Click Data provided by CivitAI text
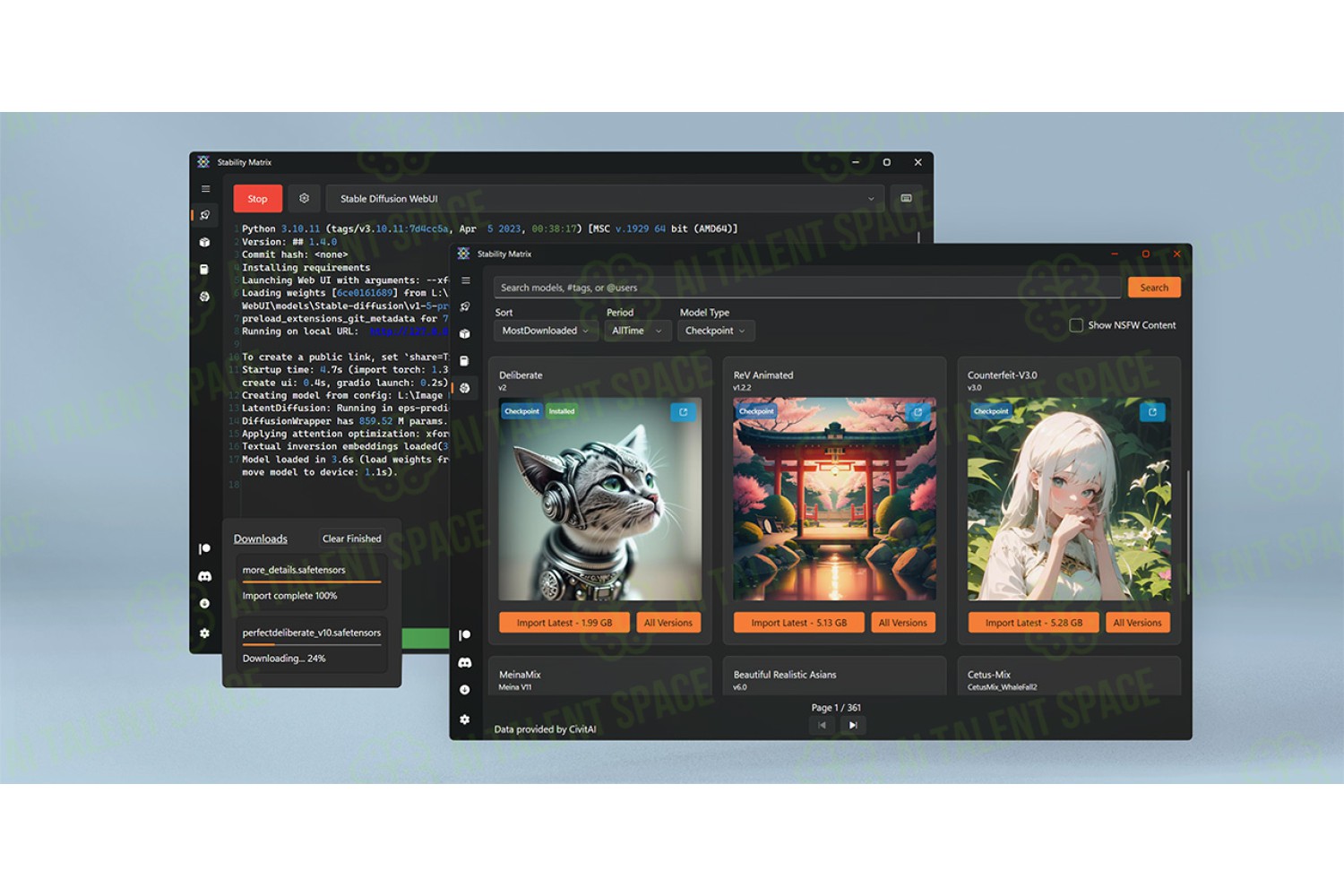The width and height of the screenshot is (1344, 896). 545,729
